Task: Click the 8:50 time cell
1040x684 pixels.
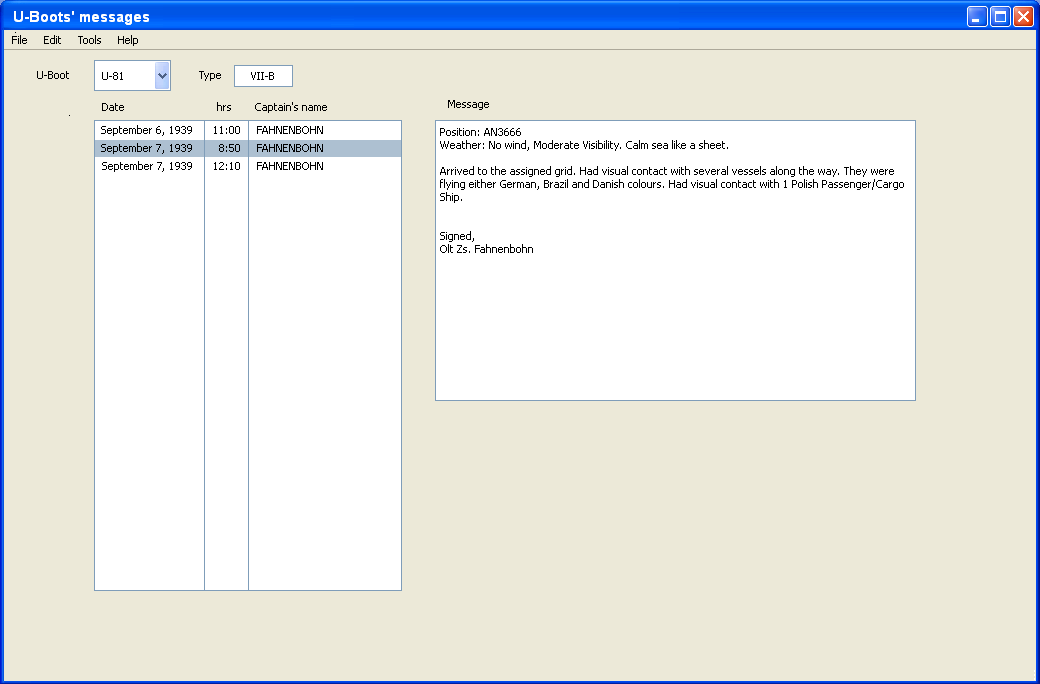Action: coord(228,148)
